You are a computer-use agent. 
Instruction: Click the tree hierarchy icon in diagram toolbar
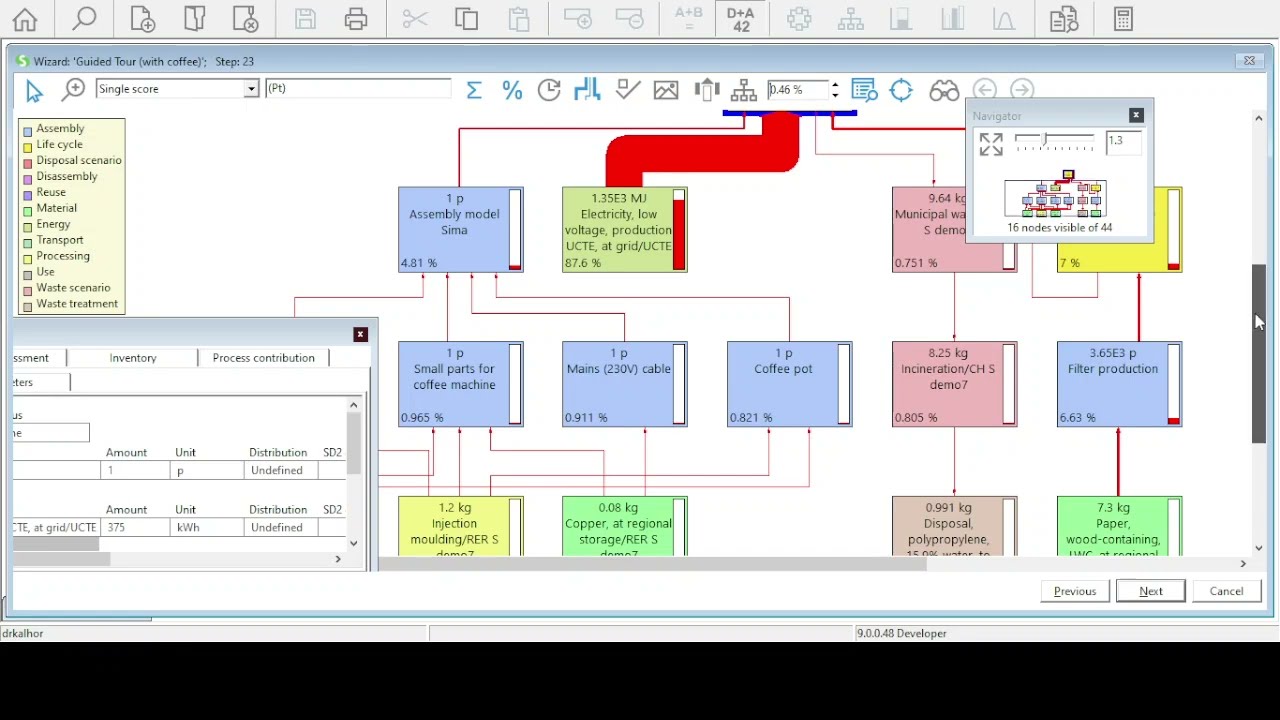pyautogui.click(x=744, y=90)
